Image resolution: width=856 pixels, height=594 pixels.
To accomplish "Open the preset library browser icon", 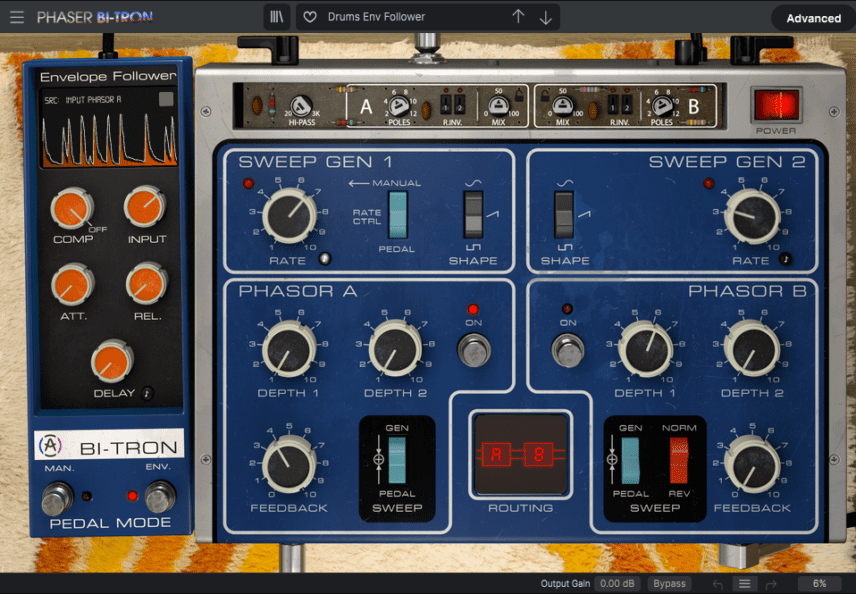I will [277, 17].
